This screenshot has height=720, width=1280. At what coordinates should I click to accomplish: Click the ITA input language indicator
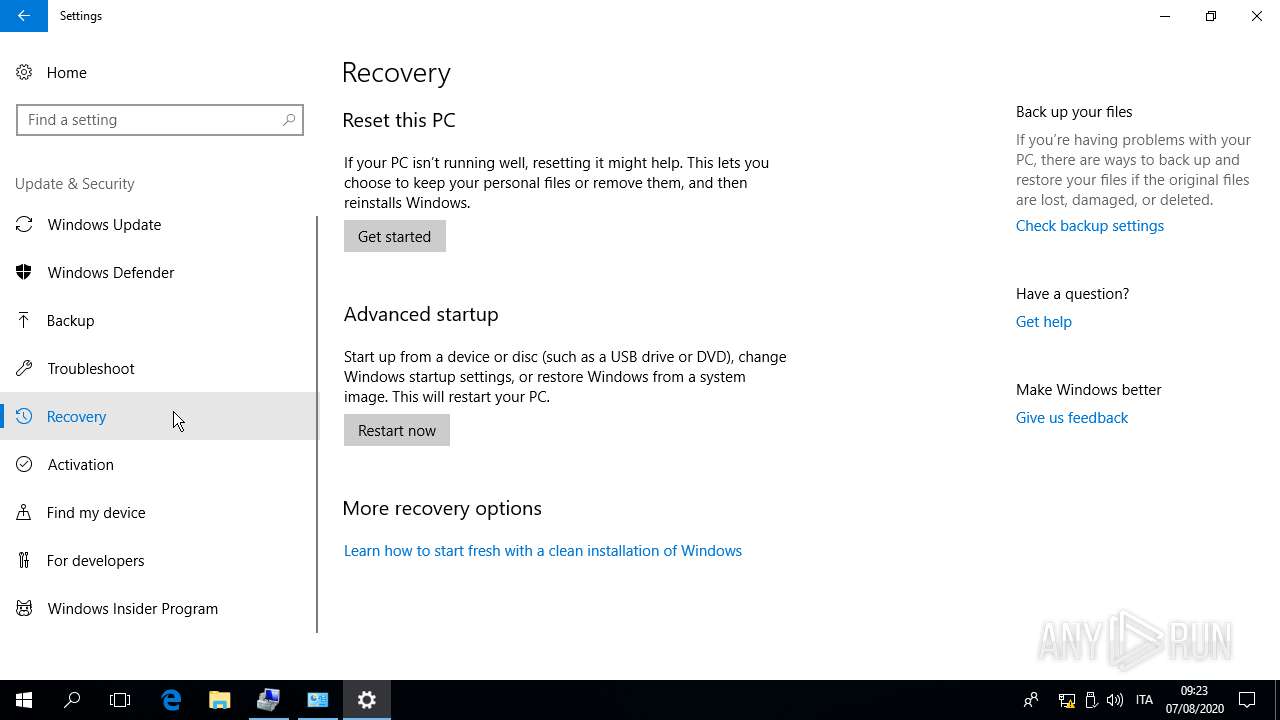(x=1145, y=700)
